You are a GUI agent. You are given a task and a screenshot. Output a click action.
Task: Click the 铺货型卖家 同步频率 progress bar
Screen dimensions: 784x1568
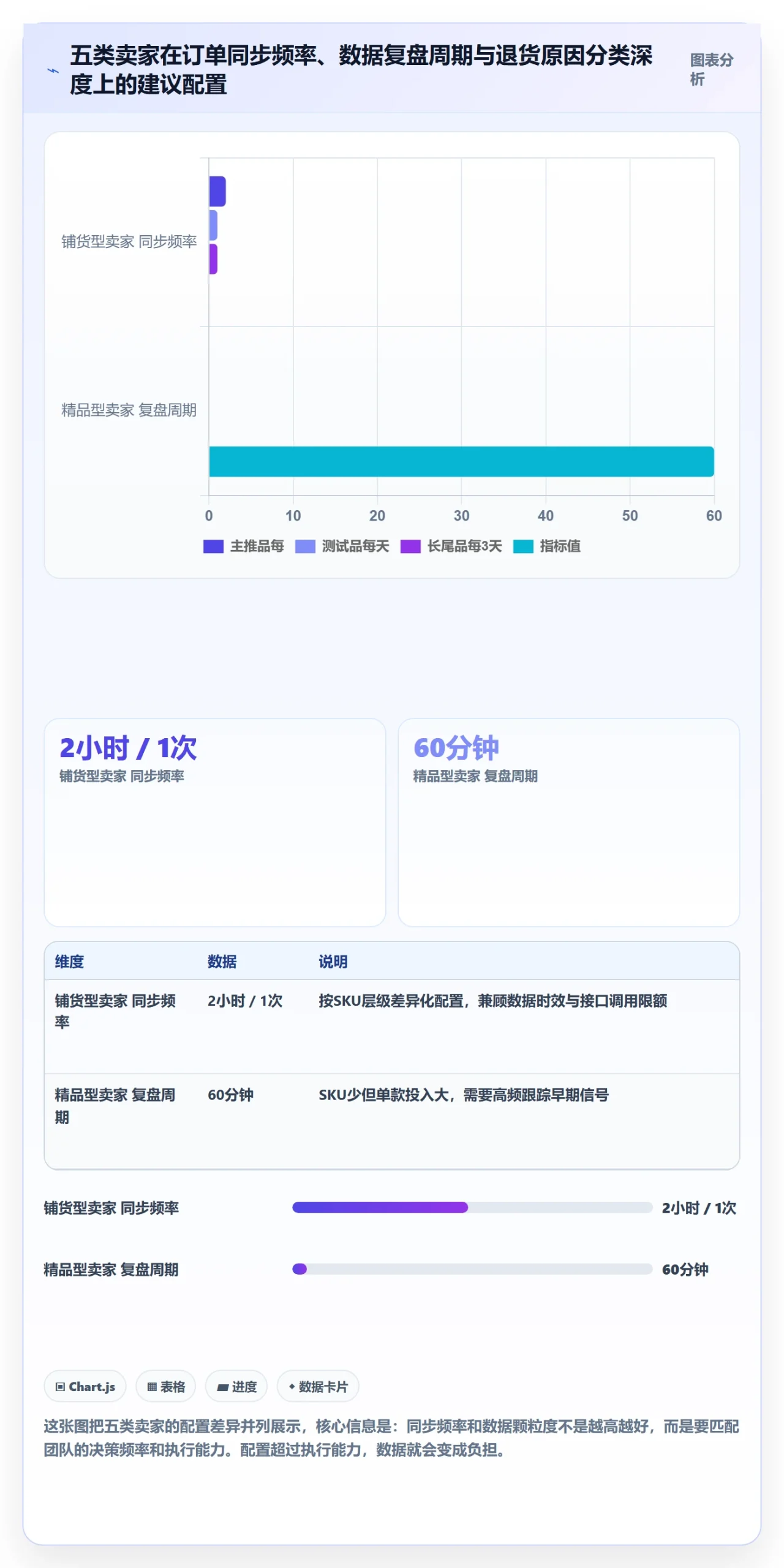[472, 1207]
